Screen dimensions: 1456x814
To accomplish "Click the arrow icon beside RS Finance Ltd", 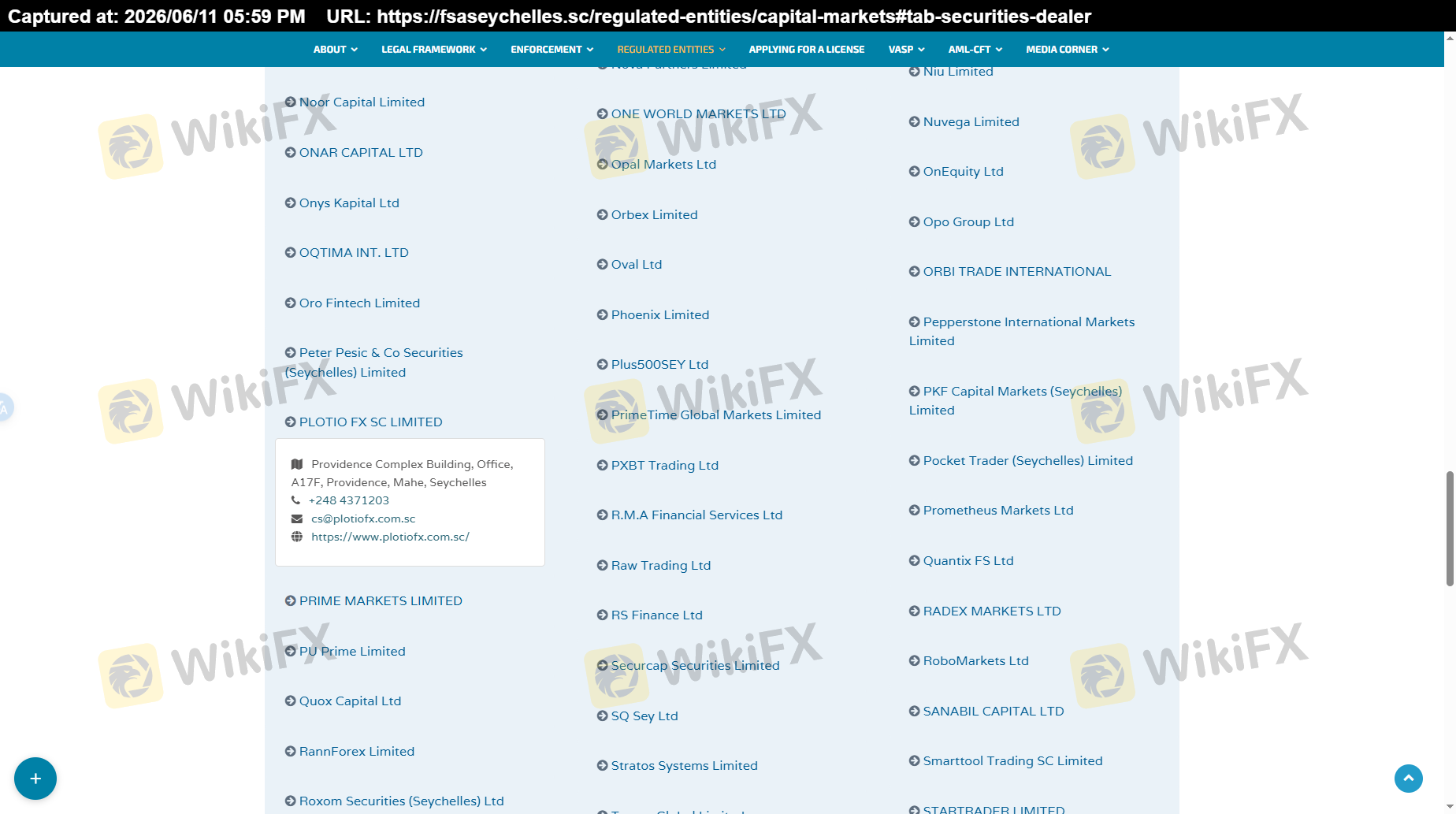I will click(603, 615).
